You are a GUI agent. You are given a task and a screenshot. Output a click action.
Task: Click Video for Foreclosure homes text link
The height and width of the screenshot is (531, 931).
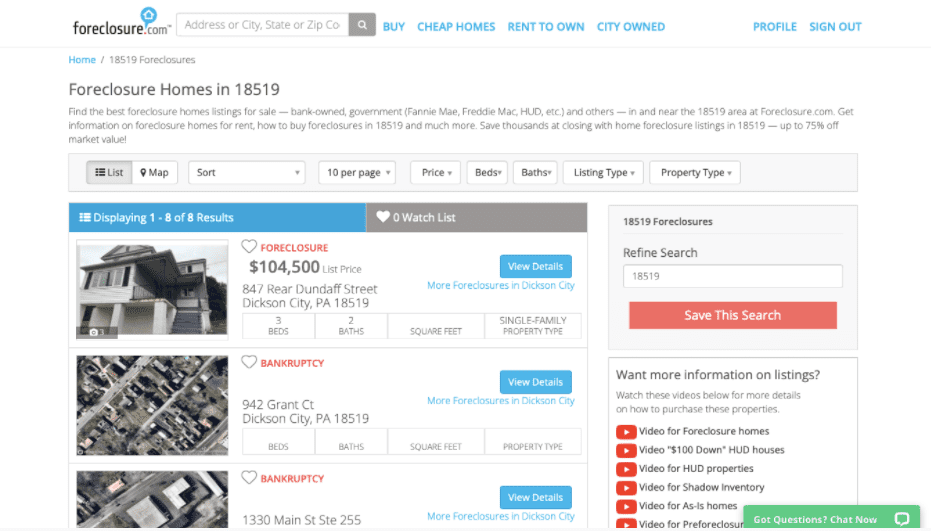704,431
